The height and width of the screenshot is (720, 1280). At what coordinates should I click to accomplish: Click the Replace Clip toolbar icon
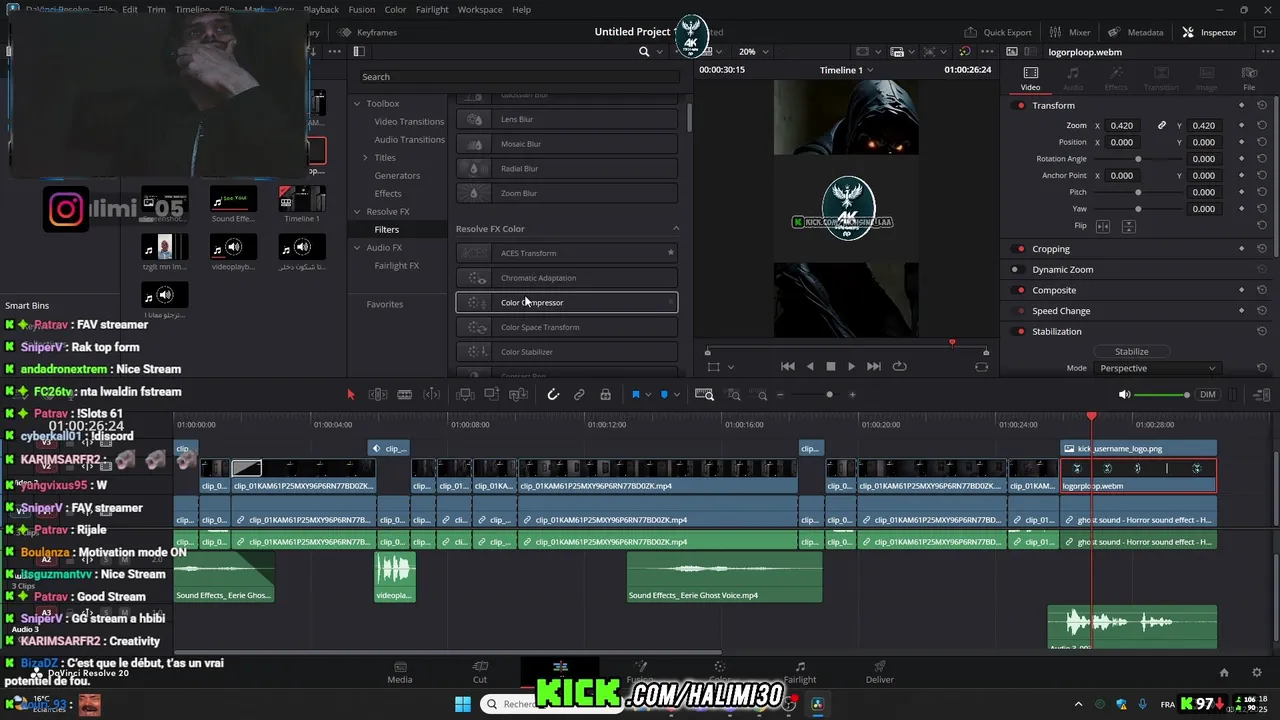(x=518, y=395)
